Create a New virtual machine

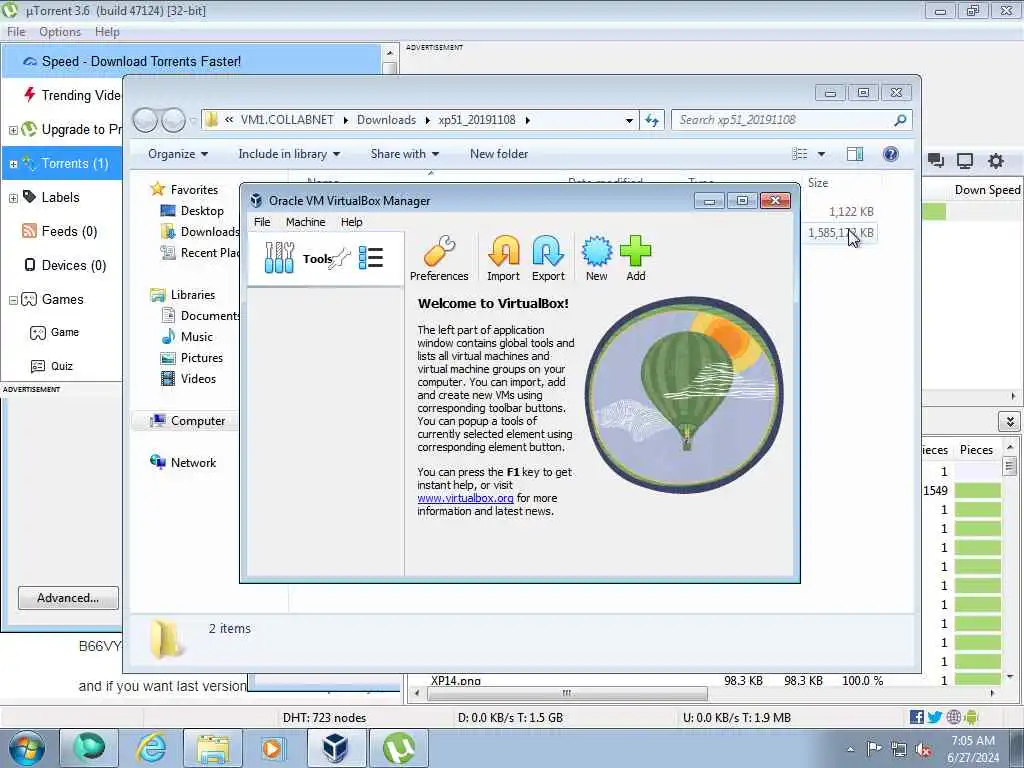[x=596, y=259]
